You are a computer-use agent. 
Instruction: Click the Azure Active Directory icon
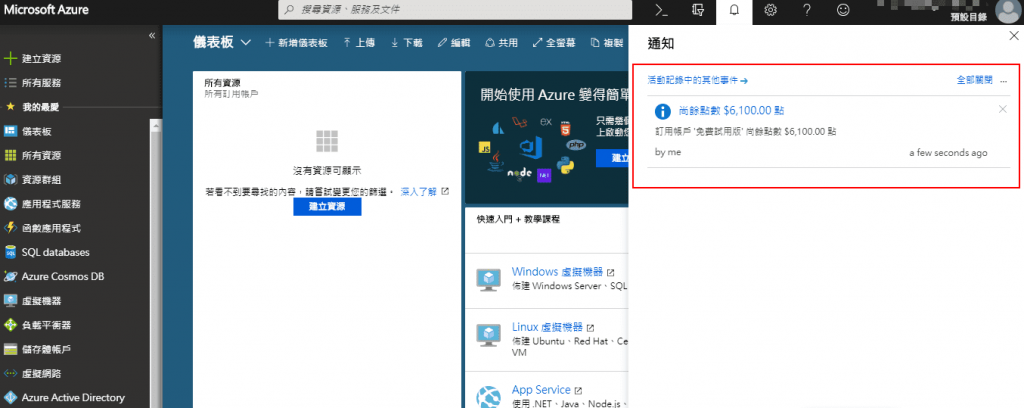10,398
